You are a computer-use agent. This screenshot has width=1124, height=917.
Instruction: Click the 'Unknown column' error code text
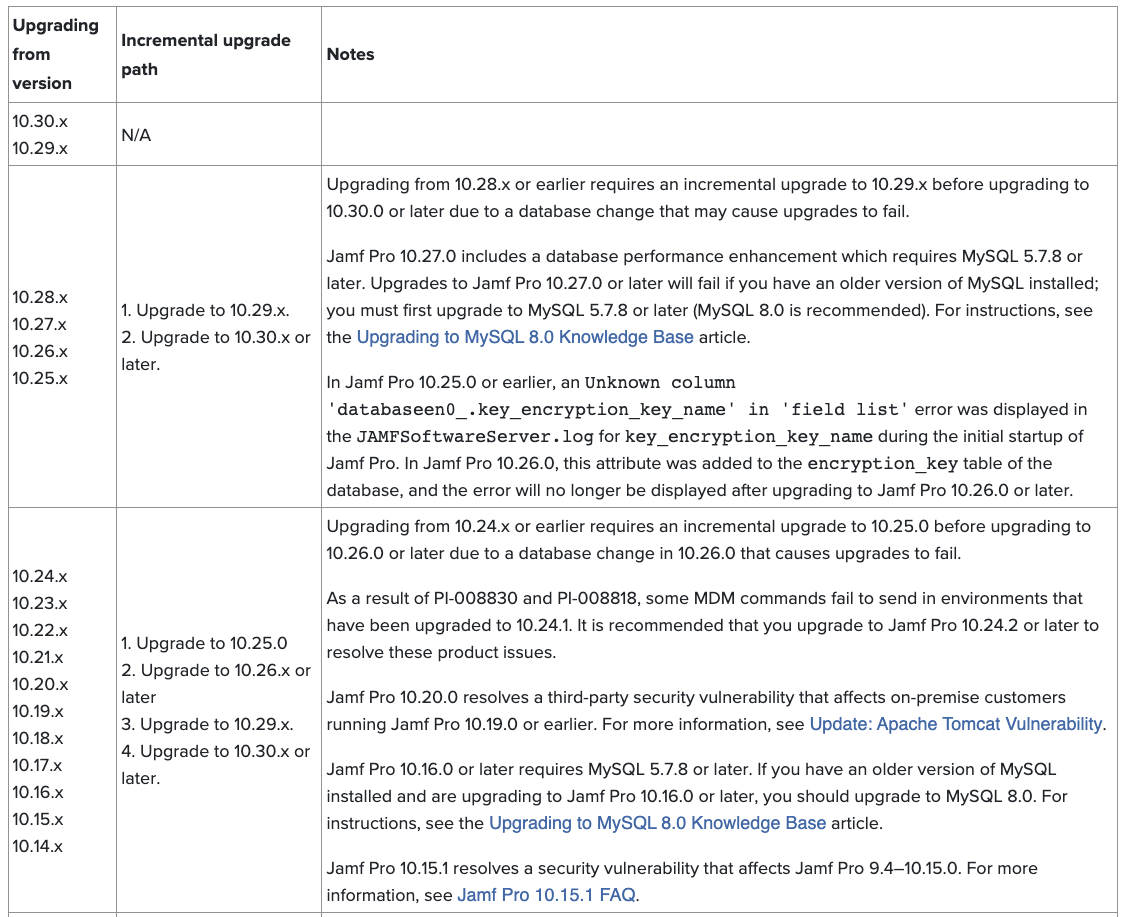pyautogui.click(x=660, y=382)
